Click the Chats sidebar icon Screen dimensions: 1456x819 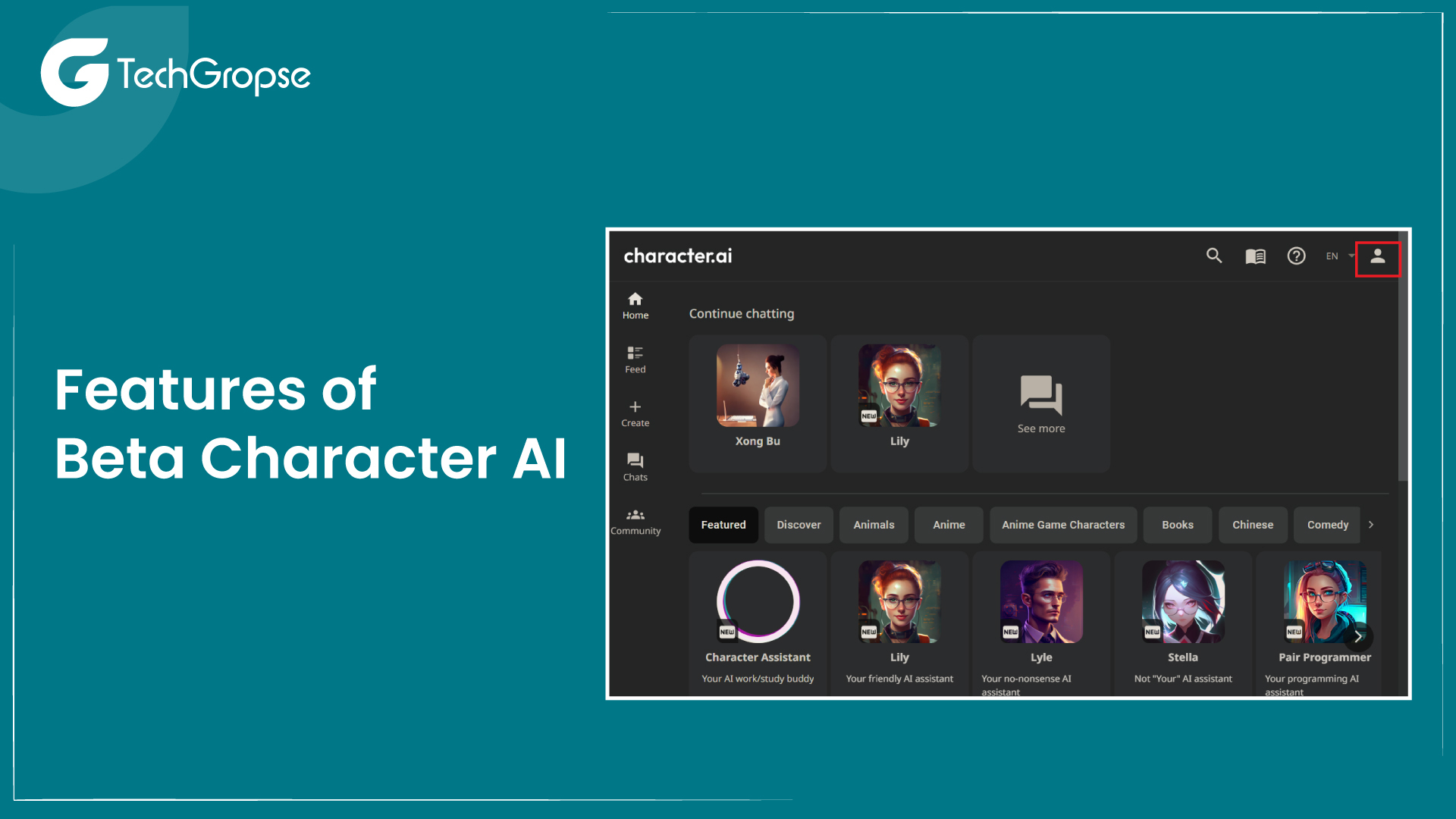pos(636,466)
